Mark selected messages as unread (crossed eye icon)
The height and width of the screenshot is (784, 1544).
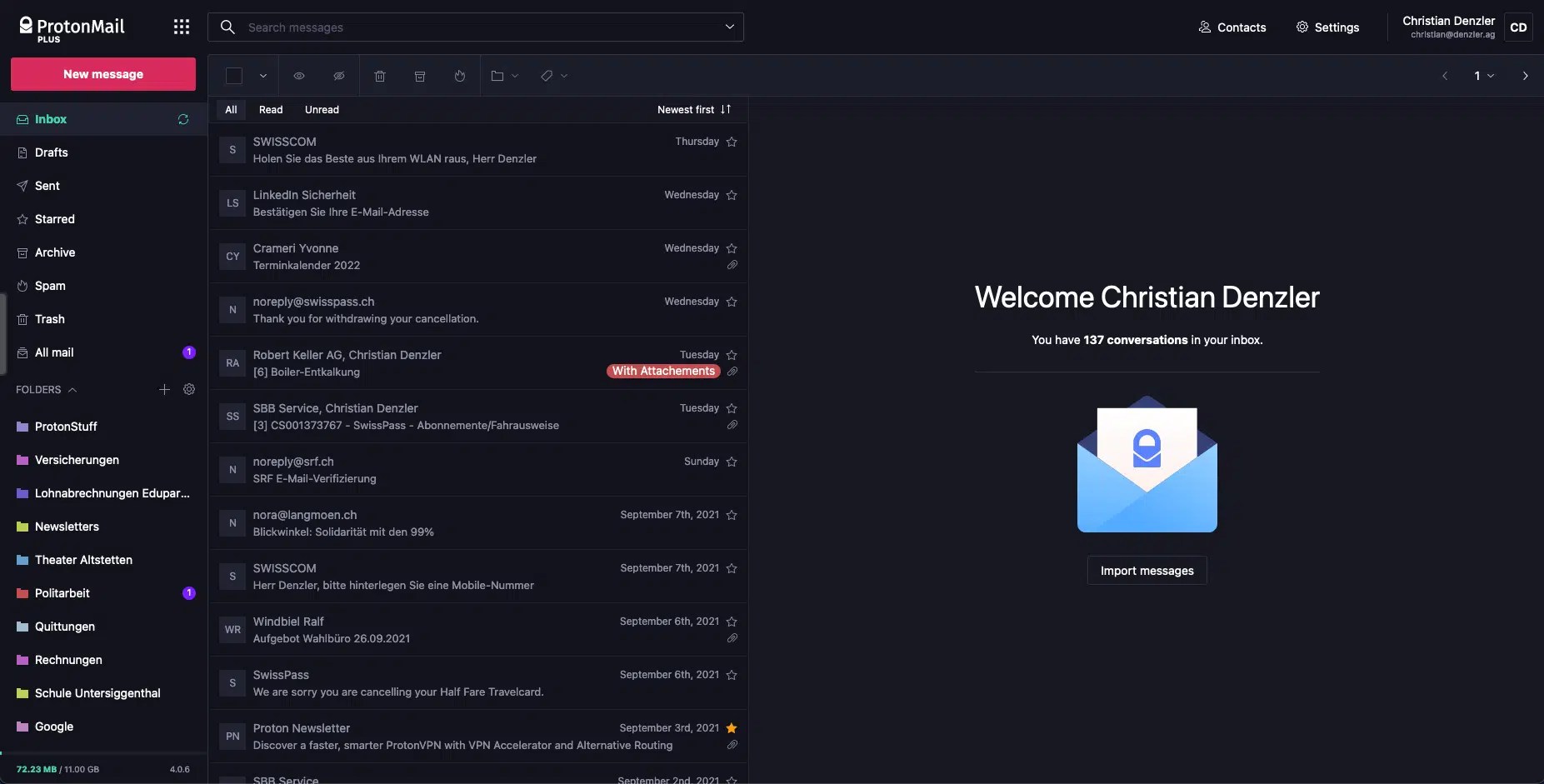tap(339, 76)
